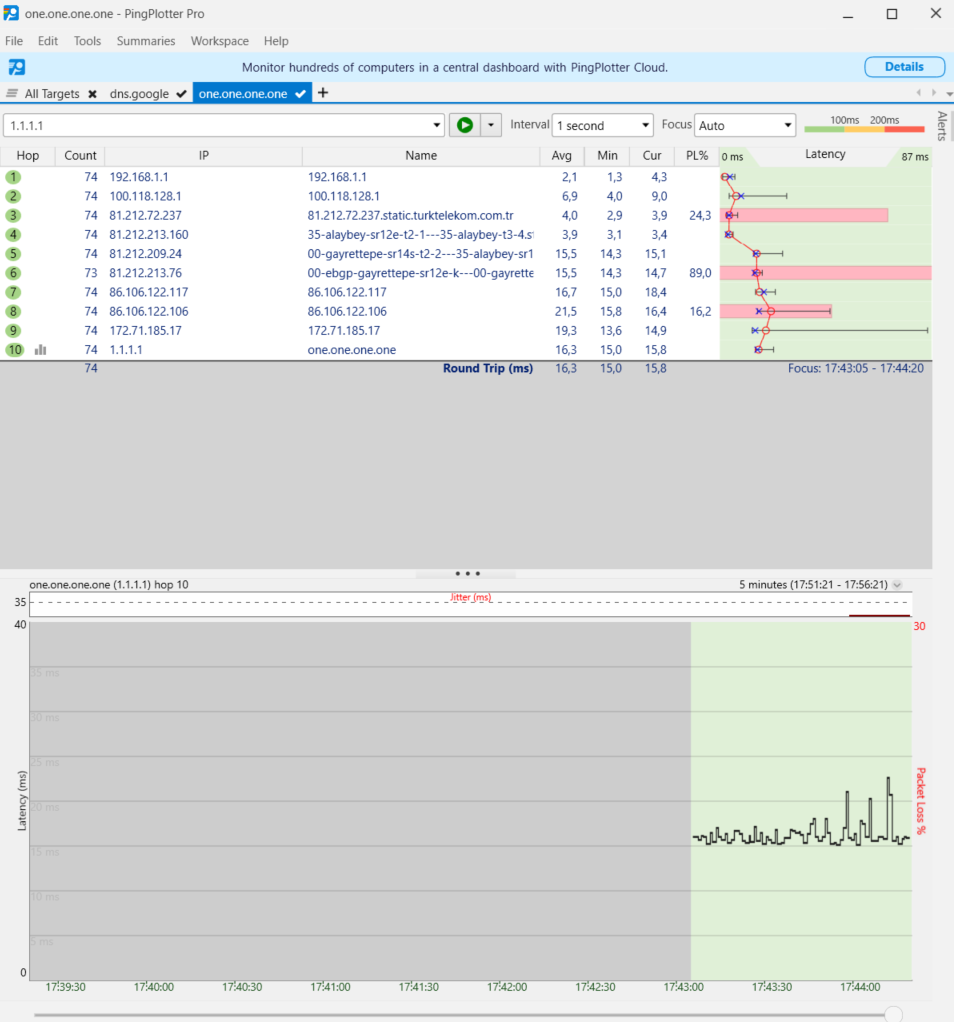Click the checkmark on the dns.google tab

(x=181, y=94)
